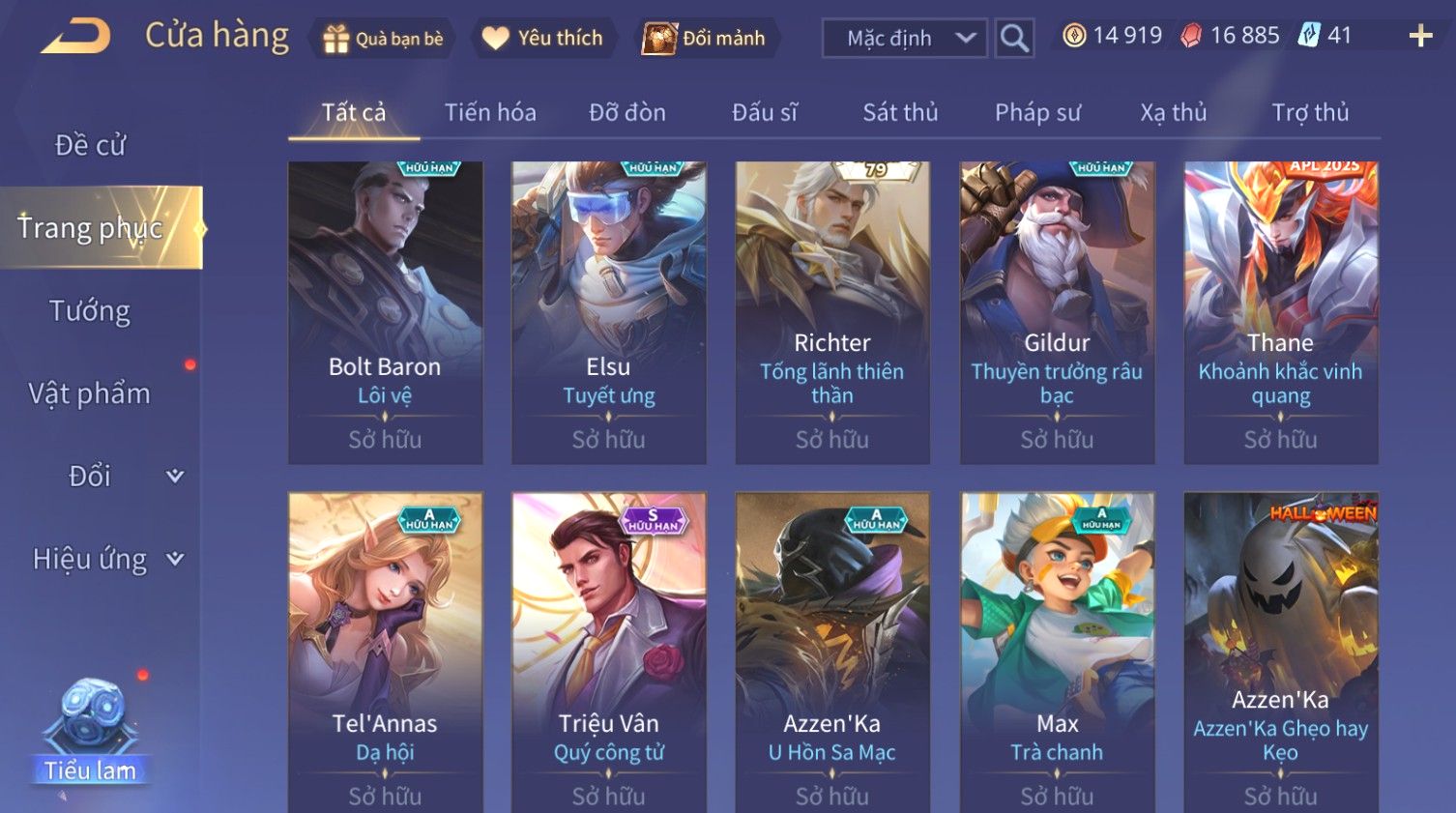Open the Triệu Vân Quý công tử skin
1456x813 pixels.
pos(609,653)
